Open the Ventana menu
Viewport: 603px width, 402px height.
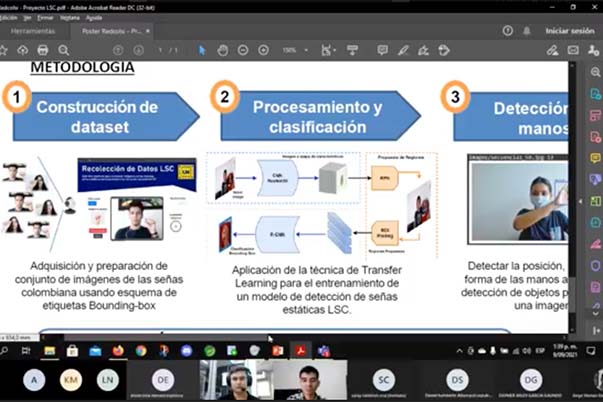tap(68, 17)
